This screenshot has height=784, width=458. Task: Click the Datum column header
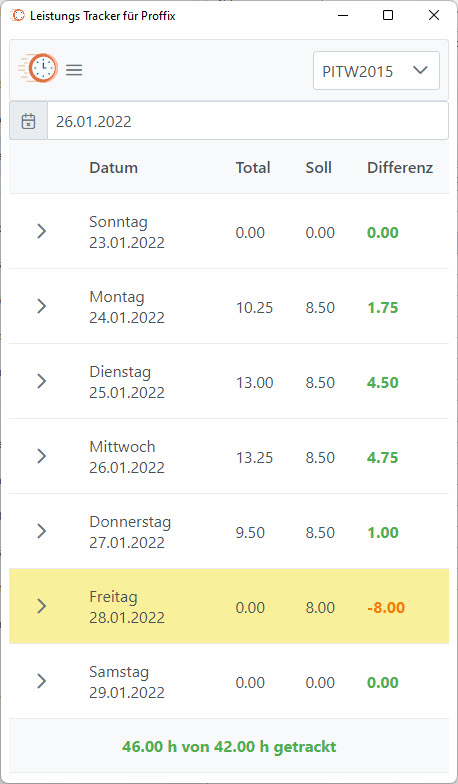(x=114, y=168)
